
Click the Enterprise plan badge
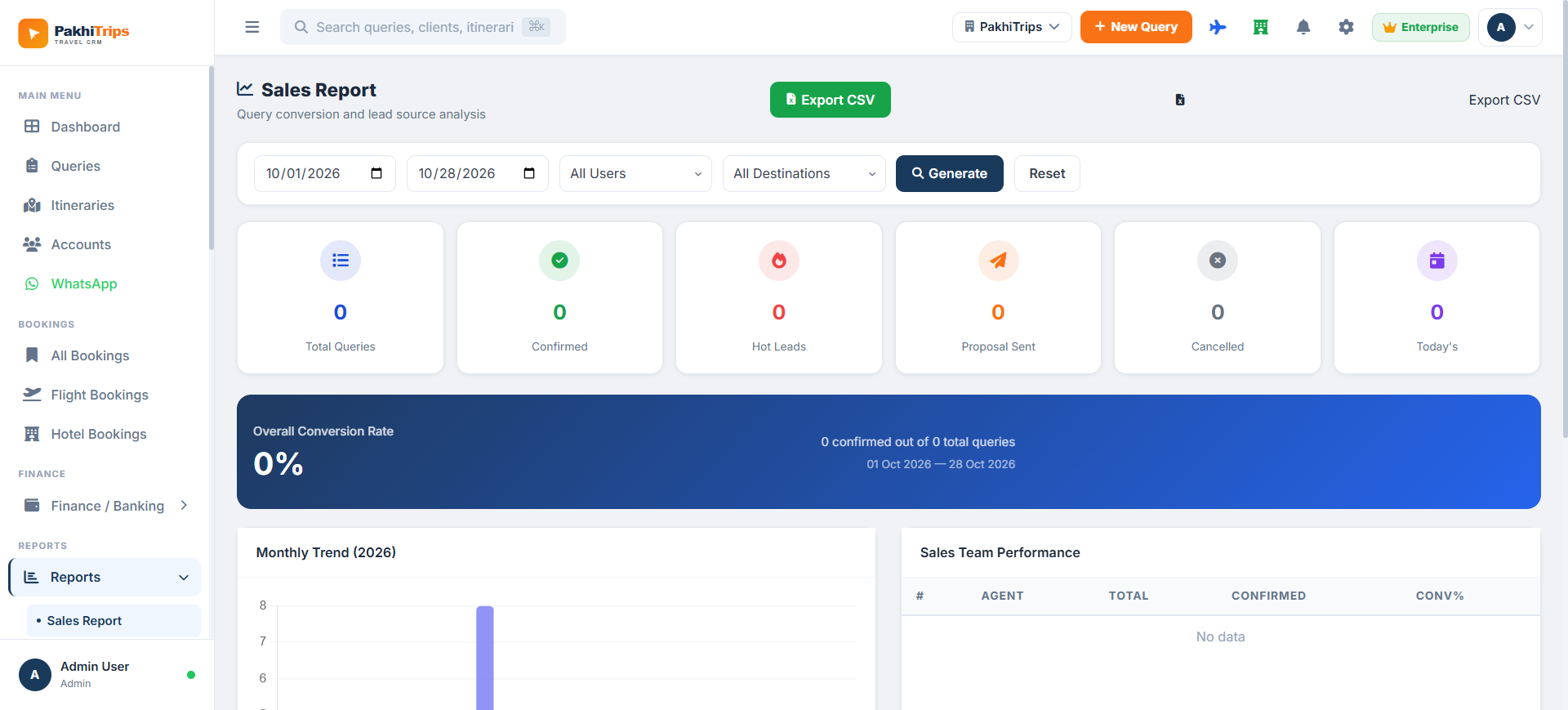point(1421,27)
